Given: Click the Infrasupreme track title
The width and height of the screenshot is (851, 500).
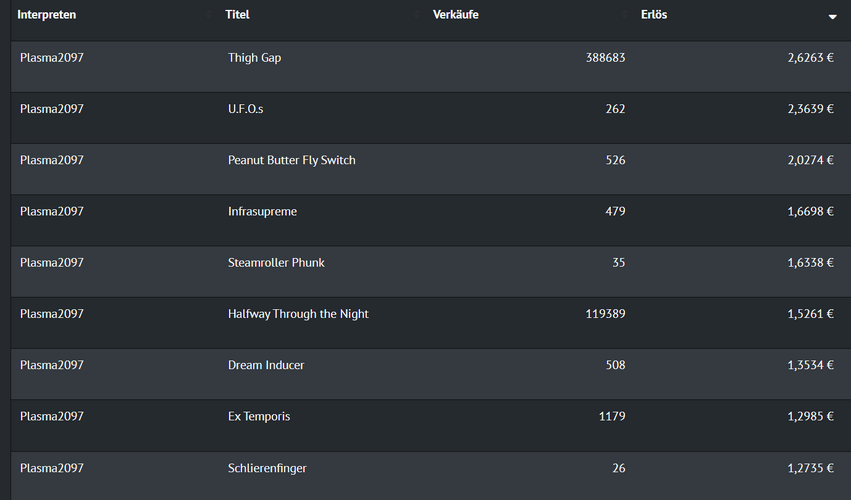Looking at the screenshot, I should 262,212.
